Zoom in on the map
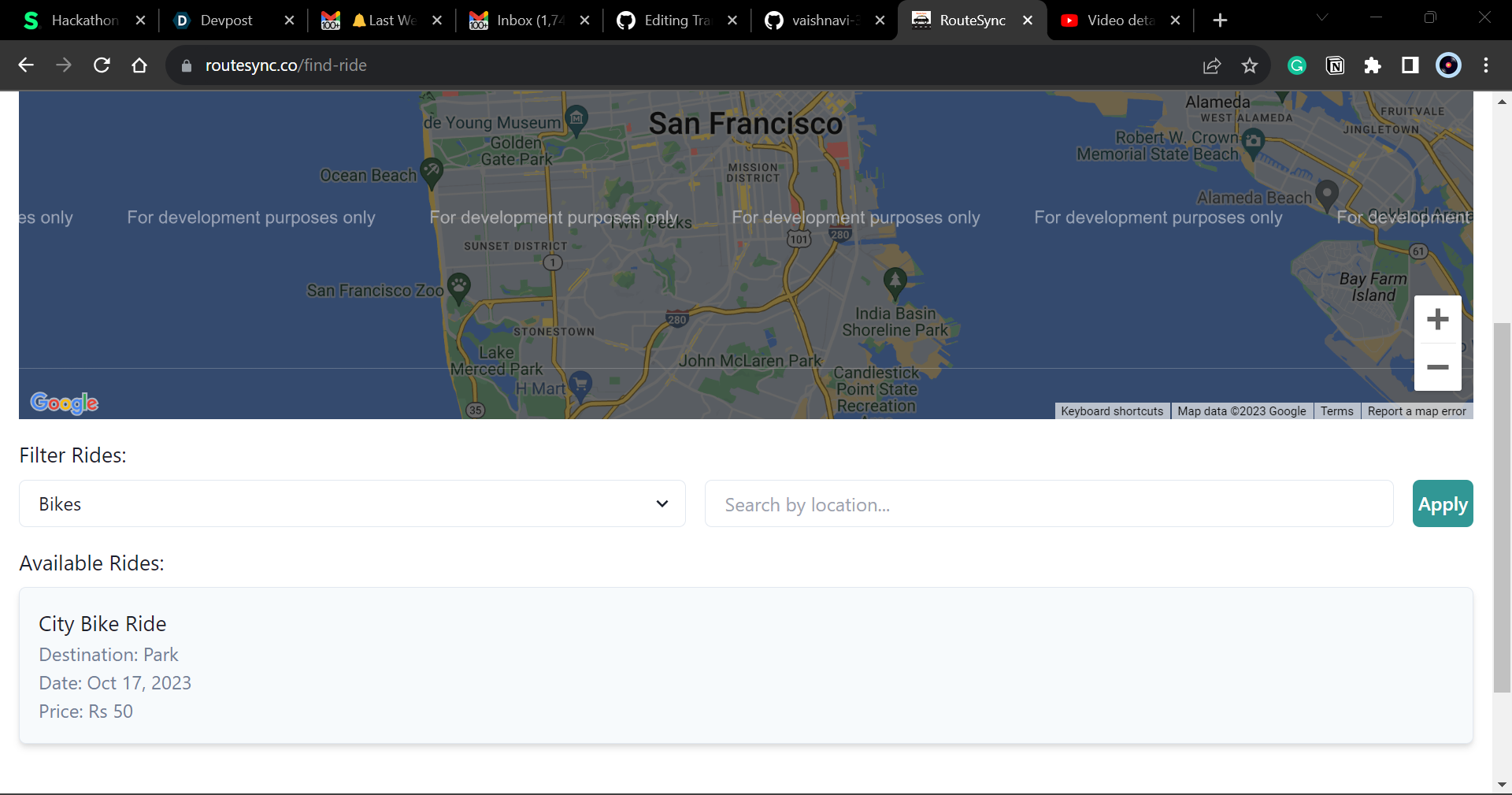The image size is (1512, 795). click(x=1438, y=319)
